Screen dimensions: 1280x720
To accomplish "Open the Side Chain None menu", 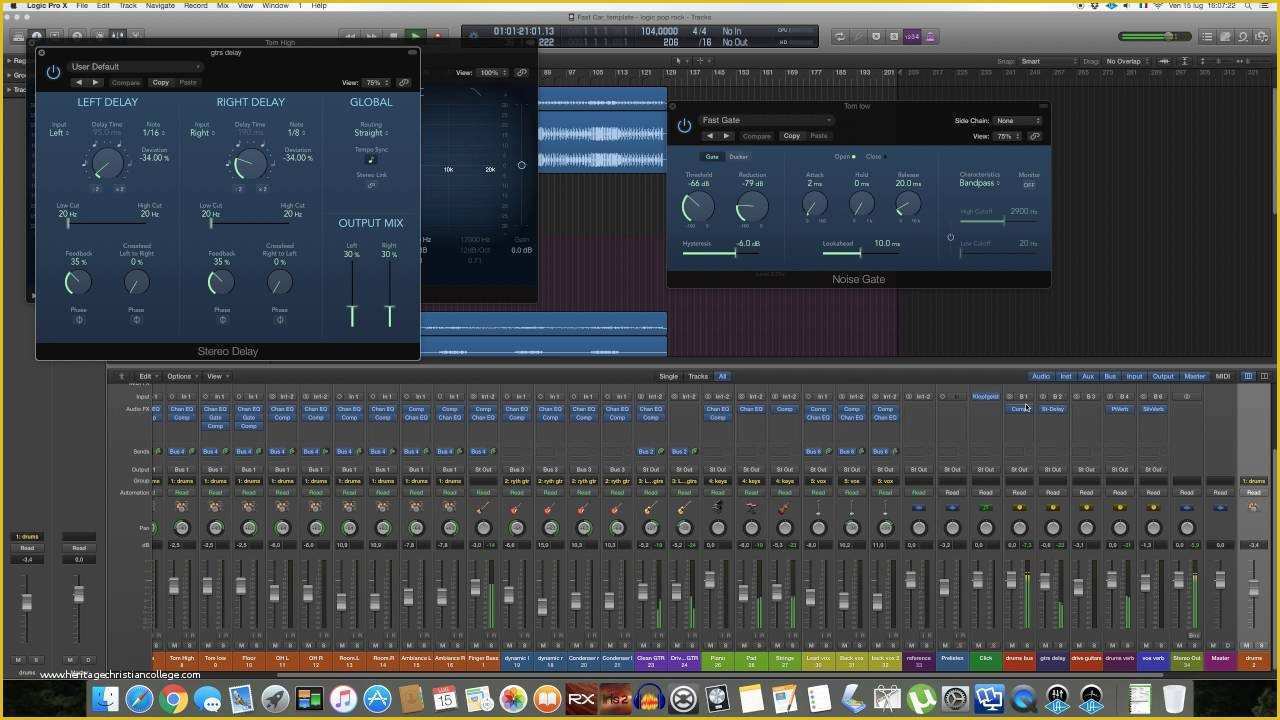I will [1018, 121].
